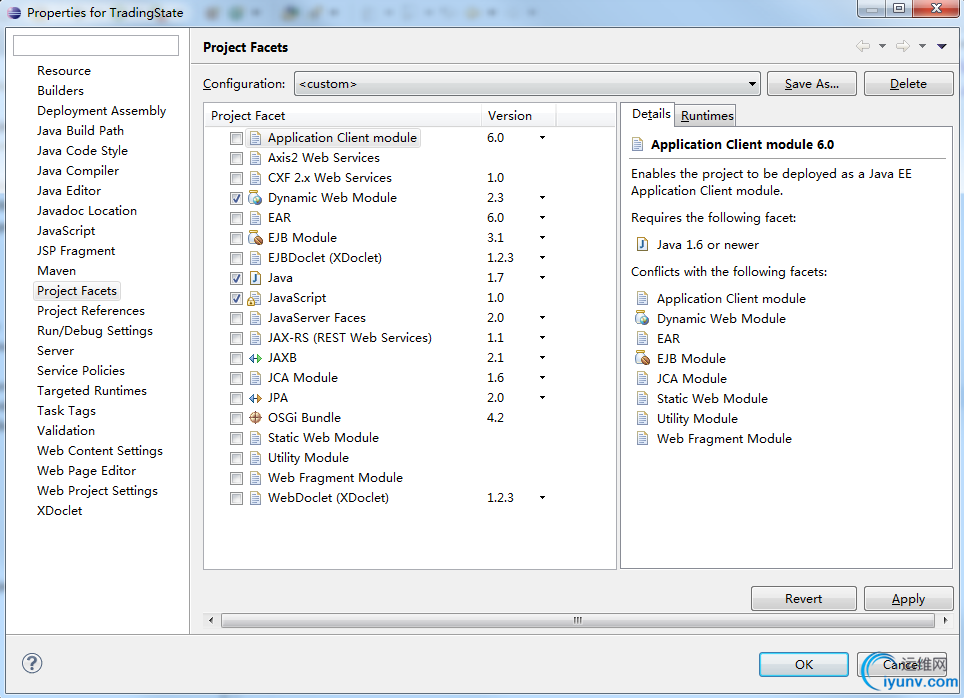The image size is (964, 698).
Task: Click the OSGi Bundle facet icon
Action: point(255,418)
